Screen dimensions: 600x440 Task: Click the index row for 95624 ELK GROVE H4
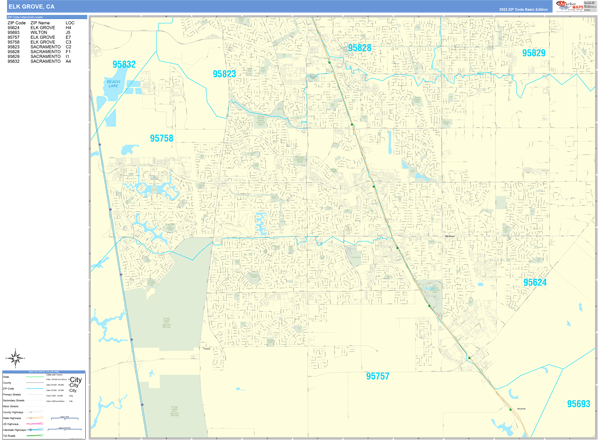click(39, 28)
